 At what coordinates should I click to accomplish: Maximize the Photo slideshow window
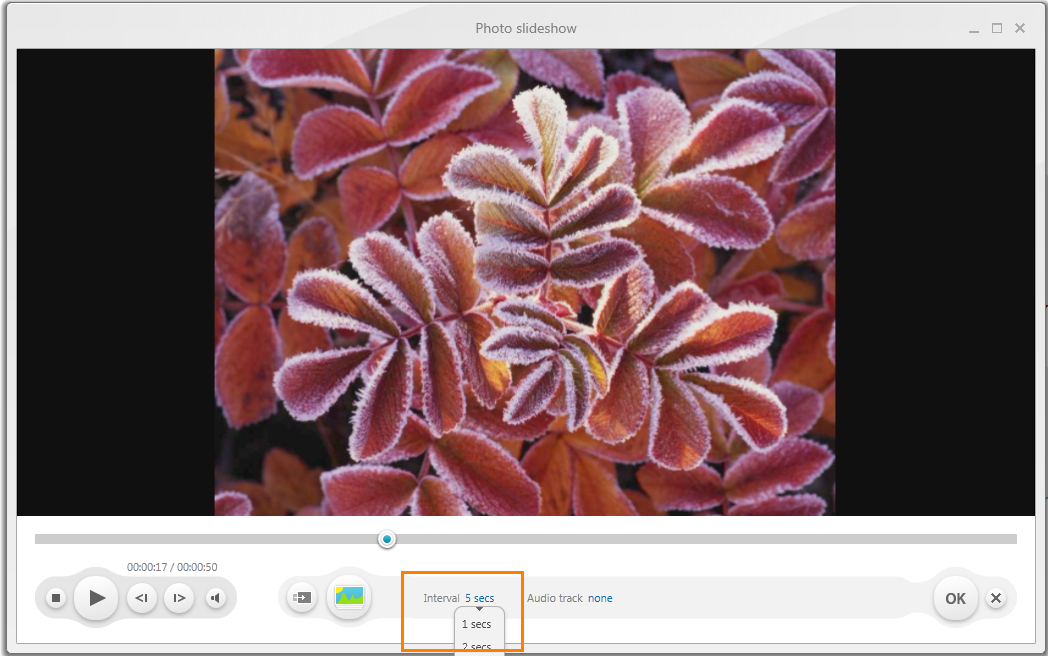997,28
